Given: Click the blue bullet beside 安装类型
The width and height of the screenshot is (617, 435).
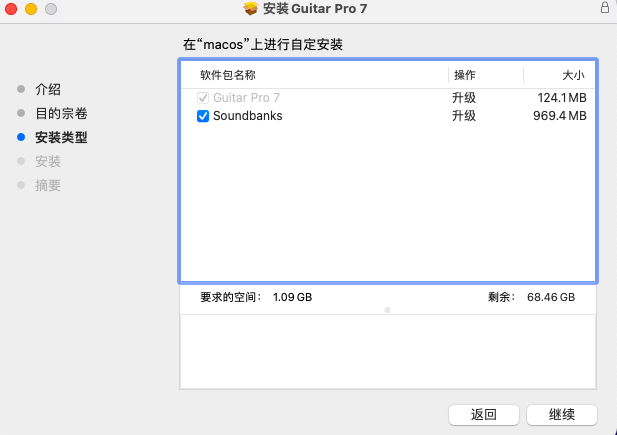Looking at the screenshot, I should click(x=21, y=137).
